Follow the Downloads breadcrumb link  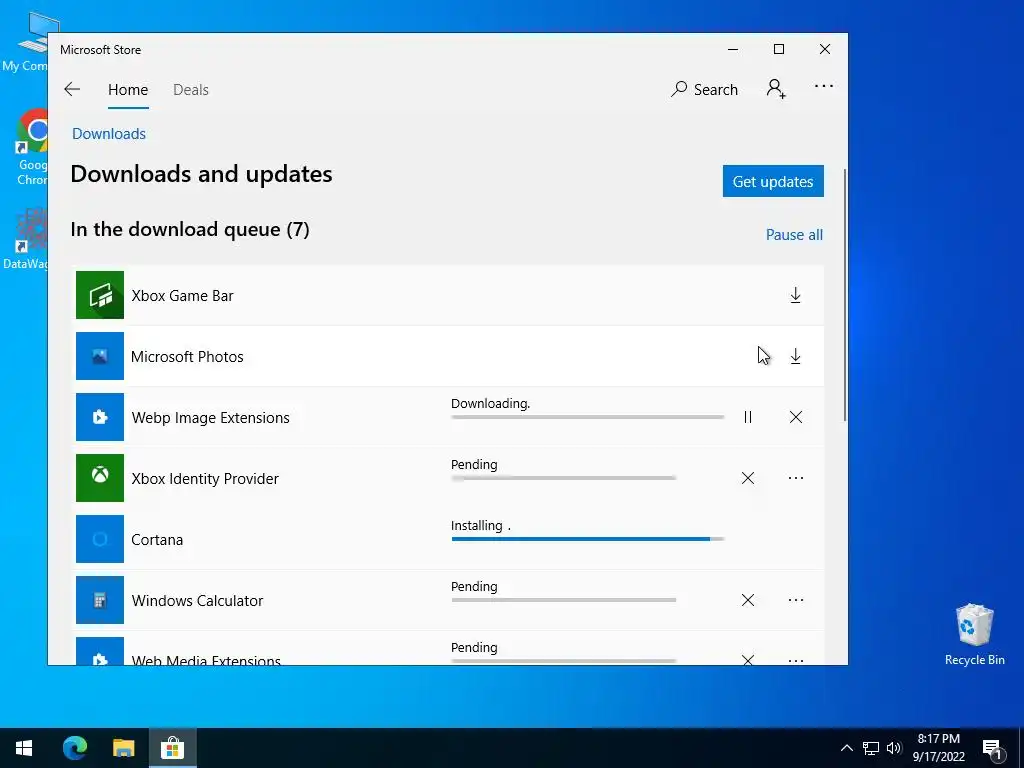coord(109,134)
